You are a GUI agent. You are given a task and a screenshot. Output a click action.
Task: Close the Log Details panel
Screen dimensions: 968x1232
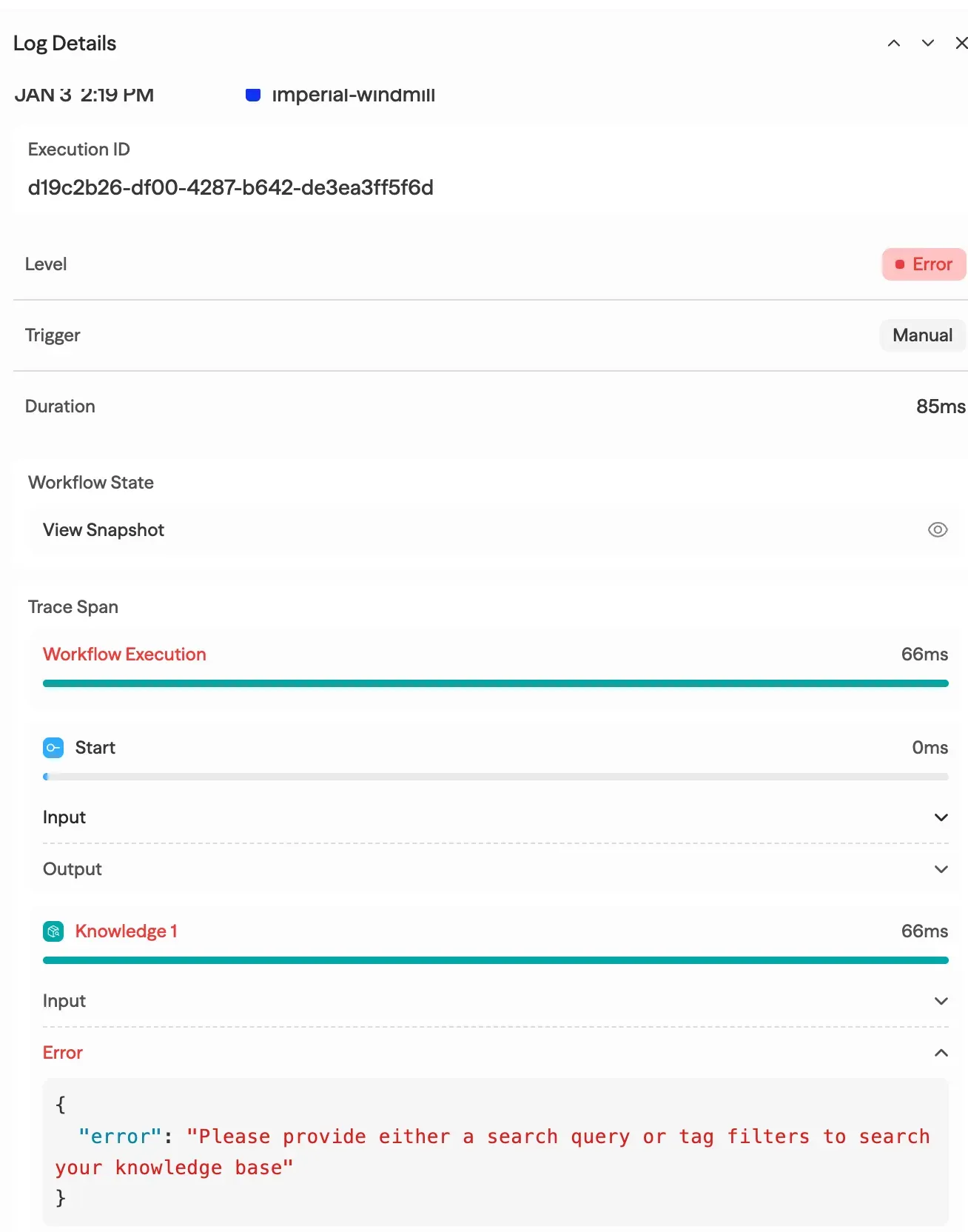(961, 44)
